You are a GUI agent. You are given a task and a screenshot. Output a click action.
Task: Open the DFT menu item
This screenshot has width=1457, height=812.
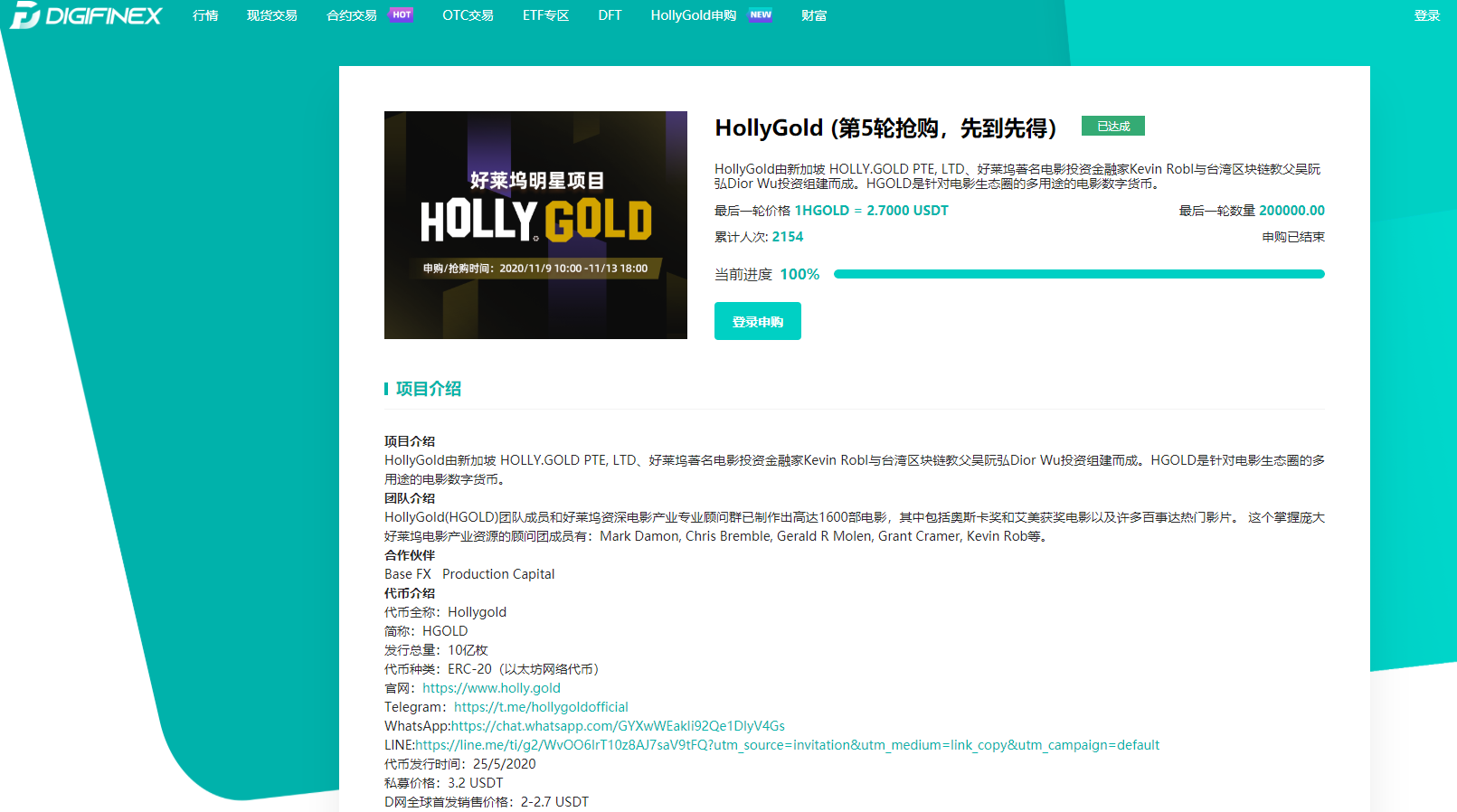pos(610,15)
